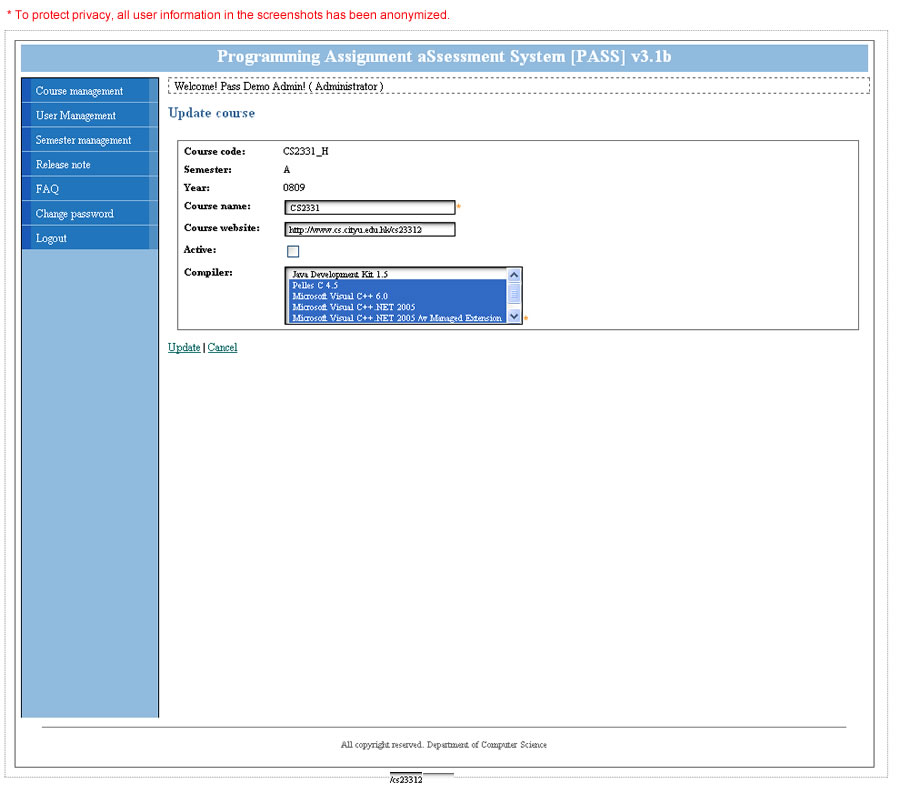The image size is (900, 785).
Task: Go to User Management section
Action: [x=76, y=116]
